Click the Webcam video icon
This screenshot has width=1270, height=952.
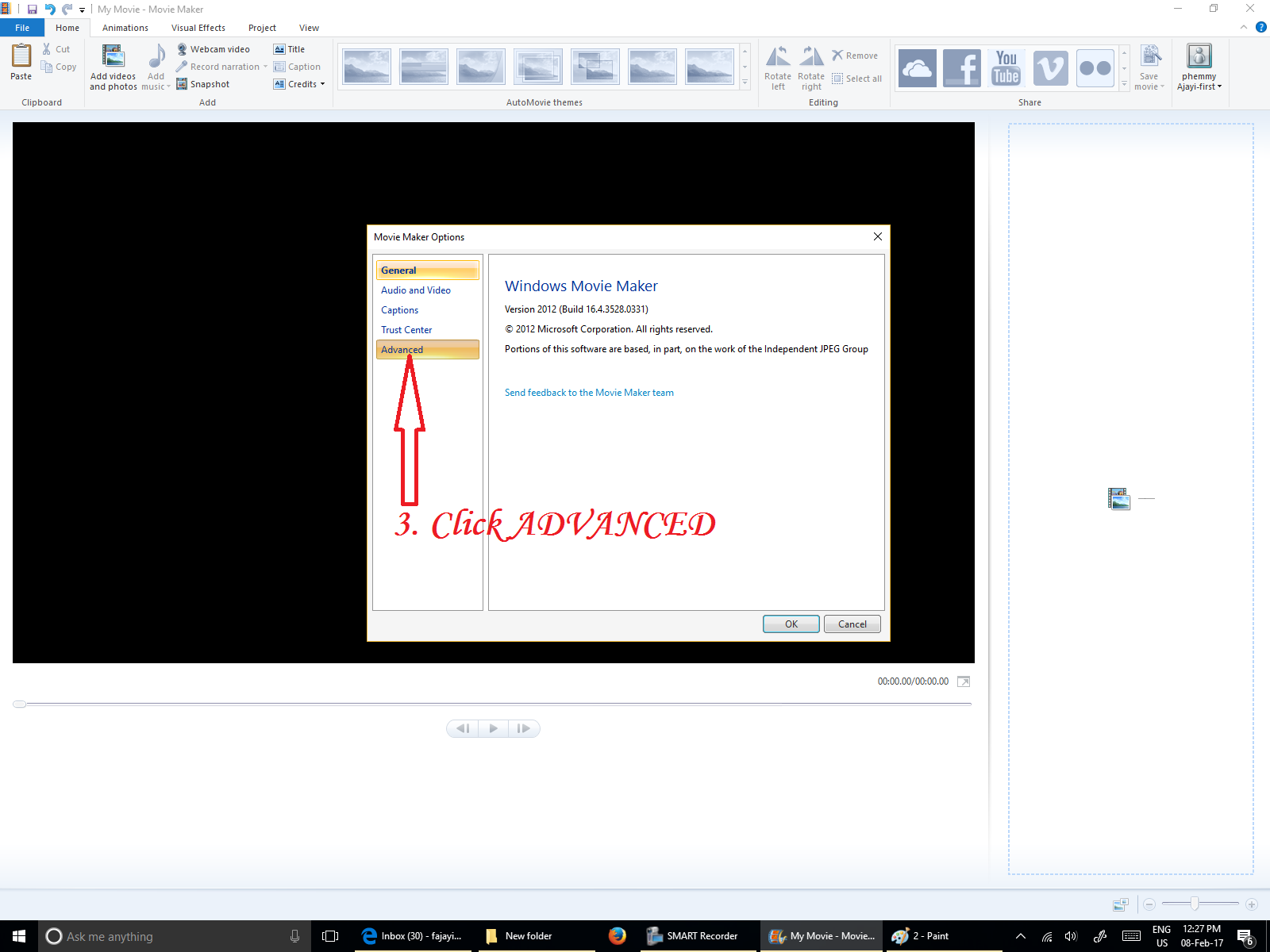[182, 49]
